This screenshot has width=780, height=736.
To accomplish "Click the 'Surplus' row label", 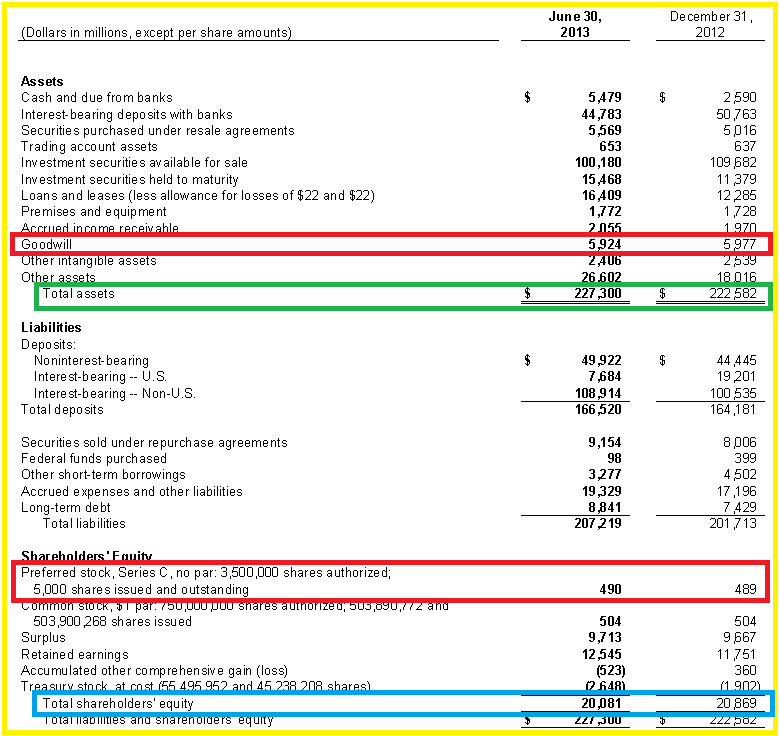I will click(43, 638).
